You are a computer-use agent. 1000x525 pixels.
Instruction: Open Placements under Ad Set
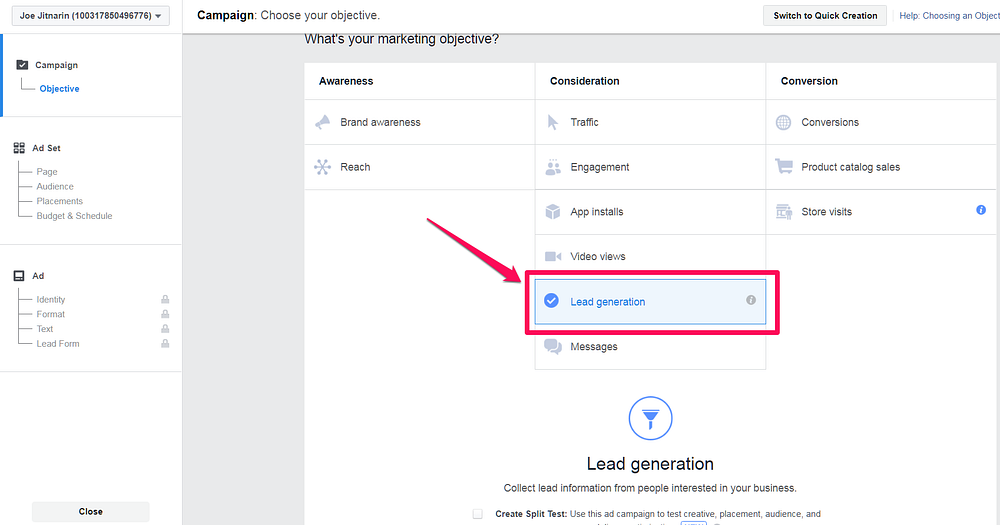tap(59, 201)
